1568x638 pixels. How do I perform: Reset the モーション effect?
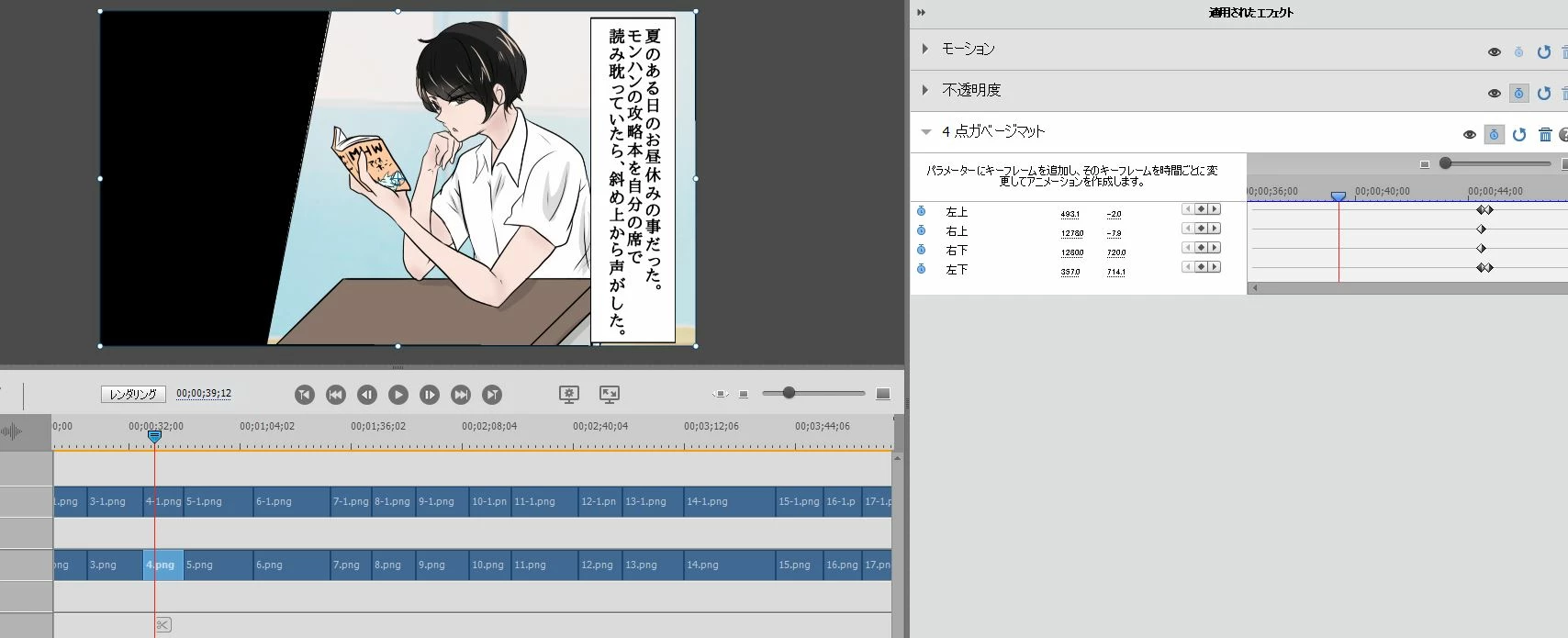1544,52
